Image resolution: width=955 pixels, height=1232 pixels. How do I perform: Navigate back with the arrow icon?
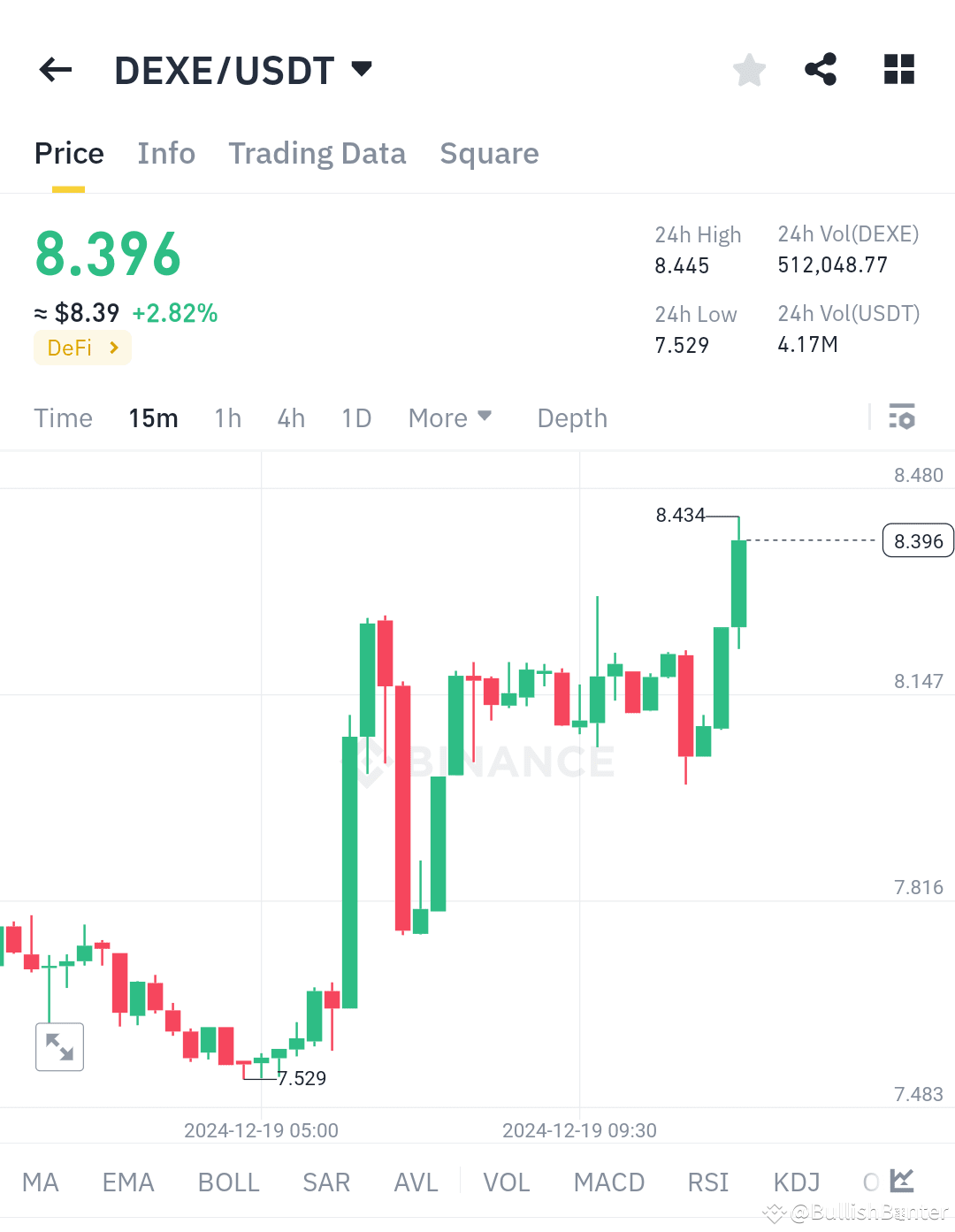coord(55,70)
